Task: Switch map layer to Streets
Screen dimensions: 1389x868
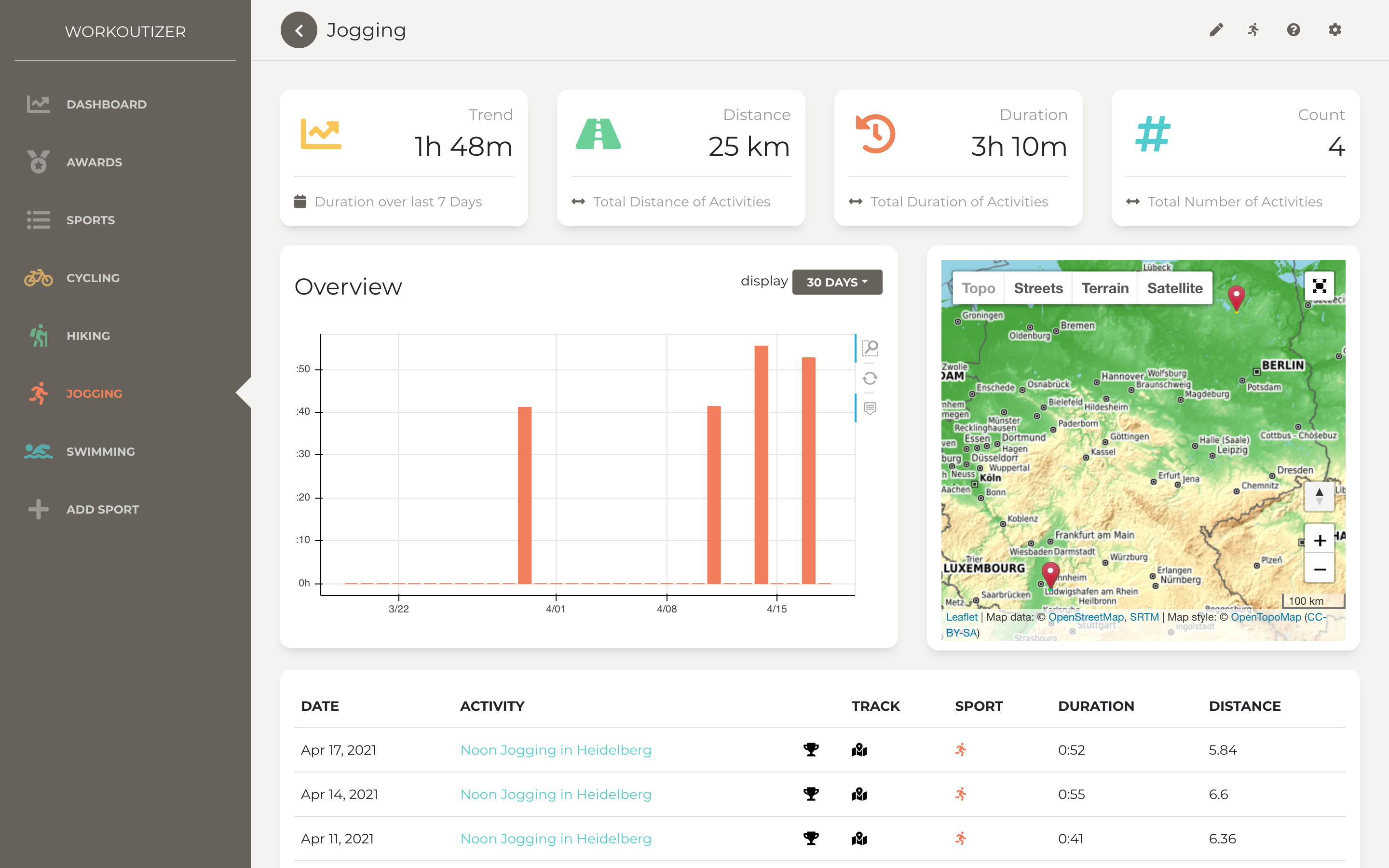Action: tap(1038, 288)
